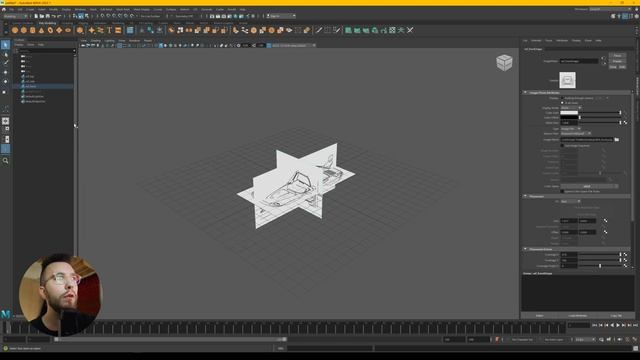
Task: Create a polygon cone from the shelf
Action: pyautogui.click(x=41, y=30)
